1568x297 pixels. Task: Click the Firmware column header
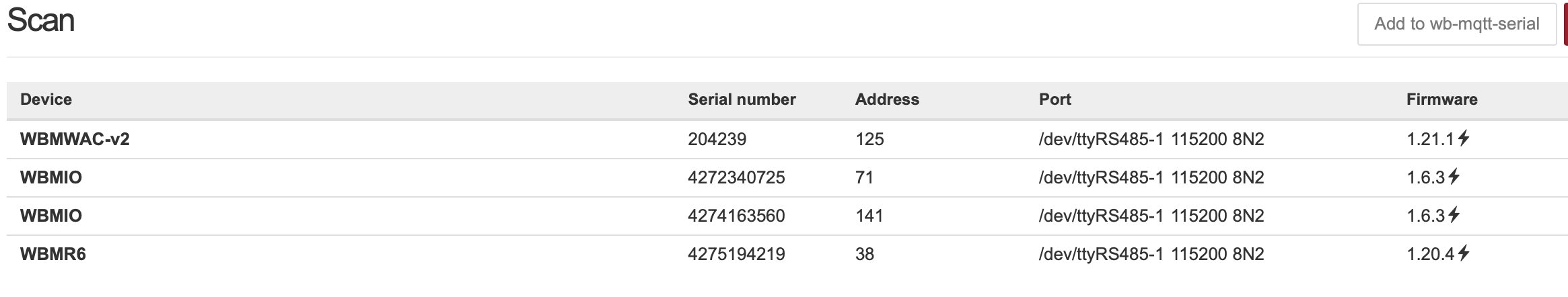[1441, 99]
